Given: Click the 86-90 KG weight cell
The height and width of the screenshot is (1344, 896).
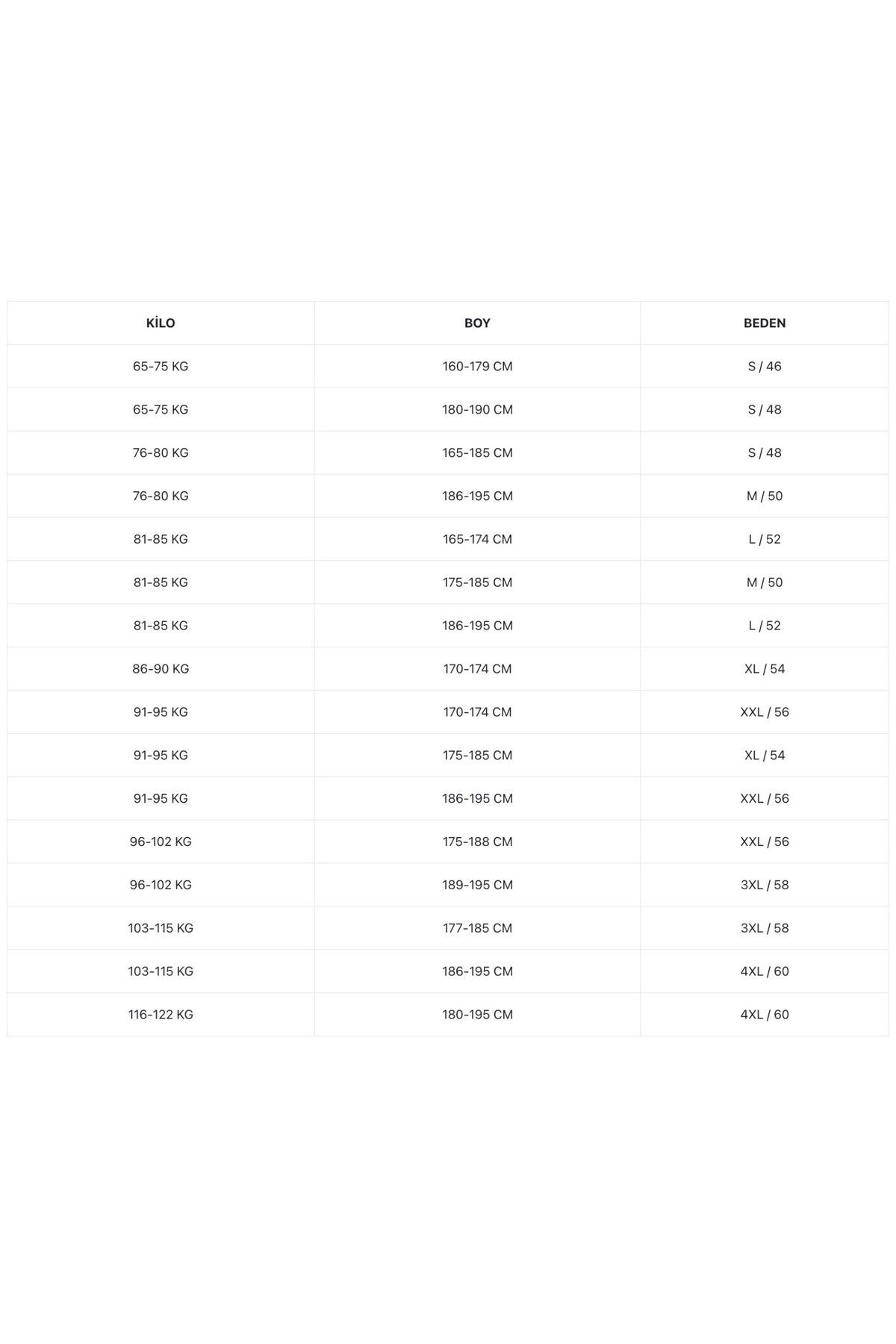Looking at the screenshot, I should pos(161,669).
